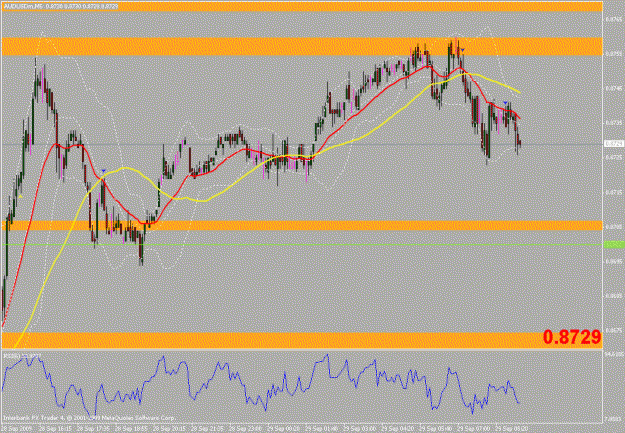Click the 0.8715 price axis label
625x433 pixels.
[614, 192]
